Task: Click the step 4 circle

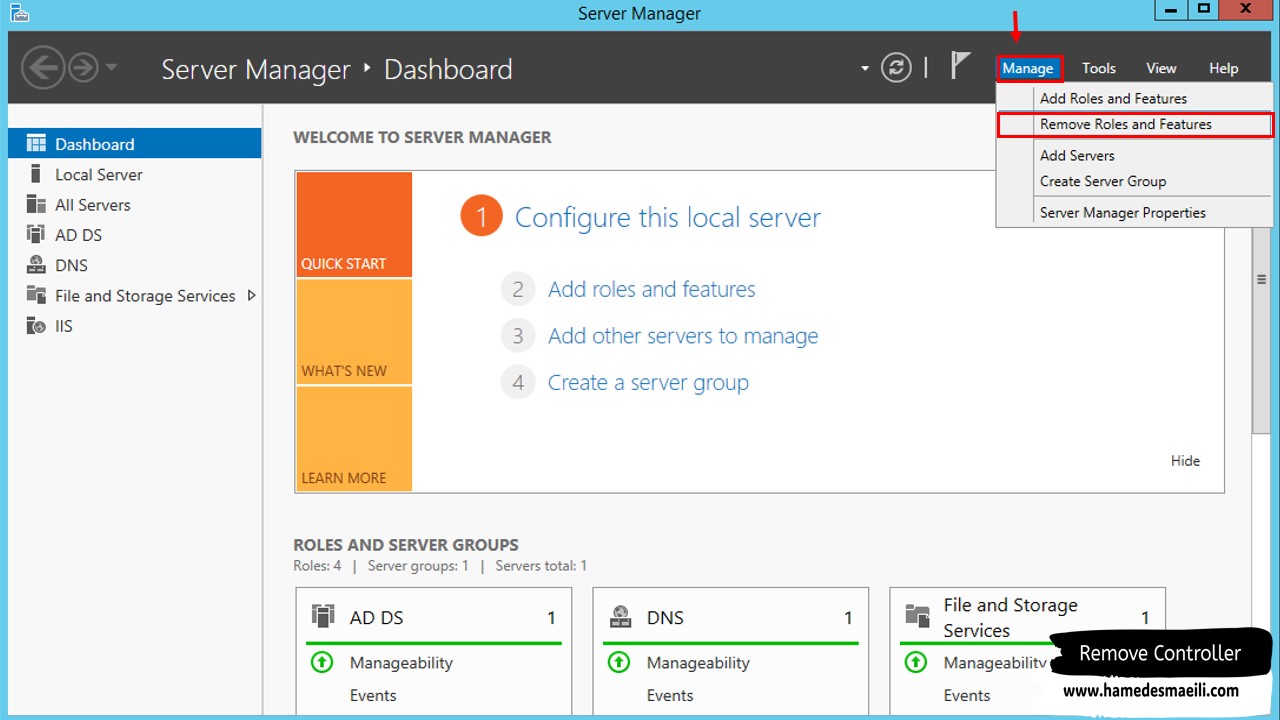Action: tap(518, 382)
